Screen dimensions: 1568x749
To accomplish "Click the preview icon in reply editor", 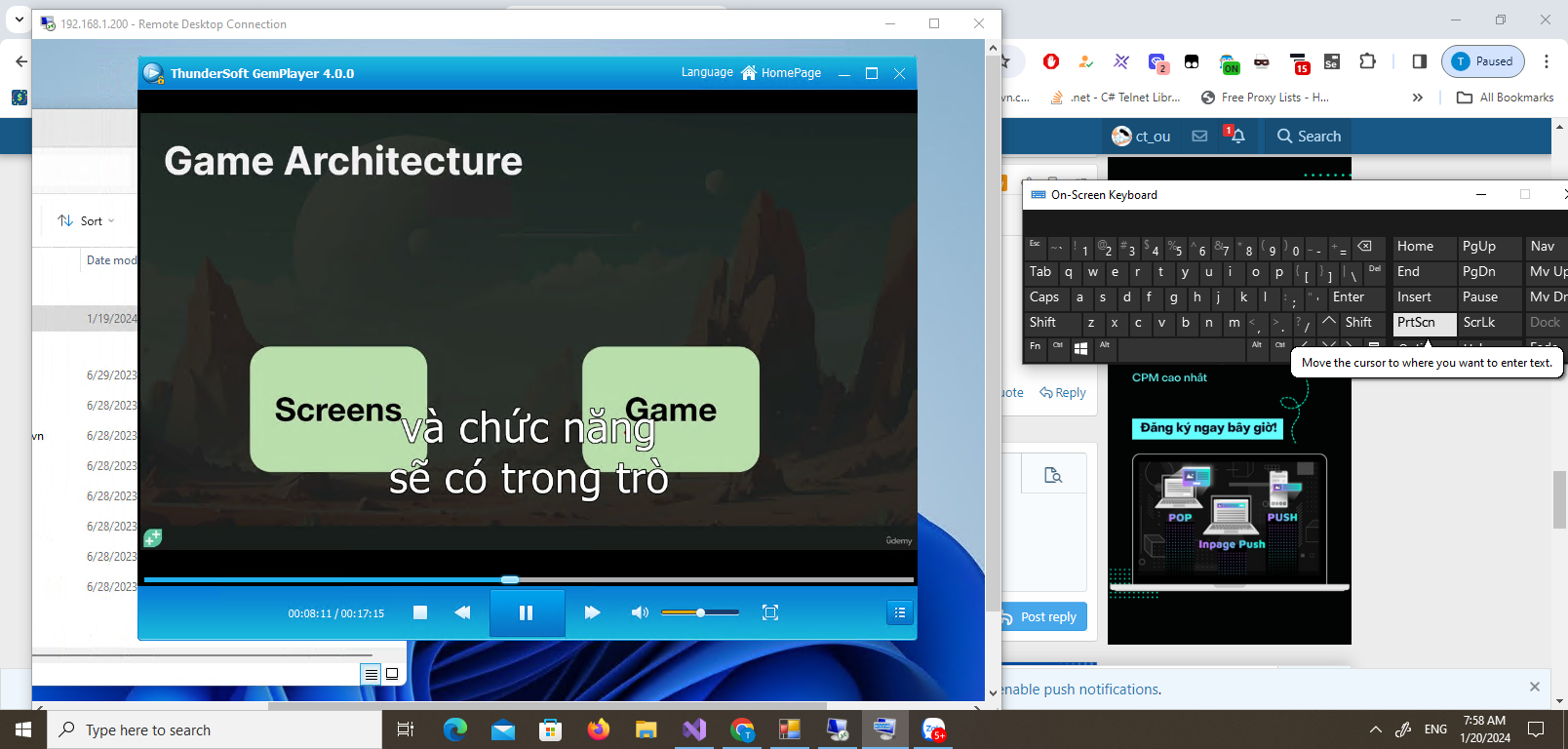I will tap(1053, 475).
